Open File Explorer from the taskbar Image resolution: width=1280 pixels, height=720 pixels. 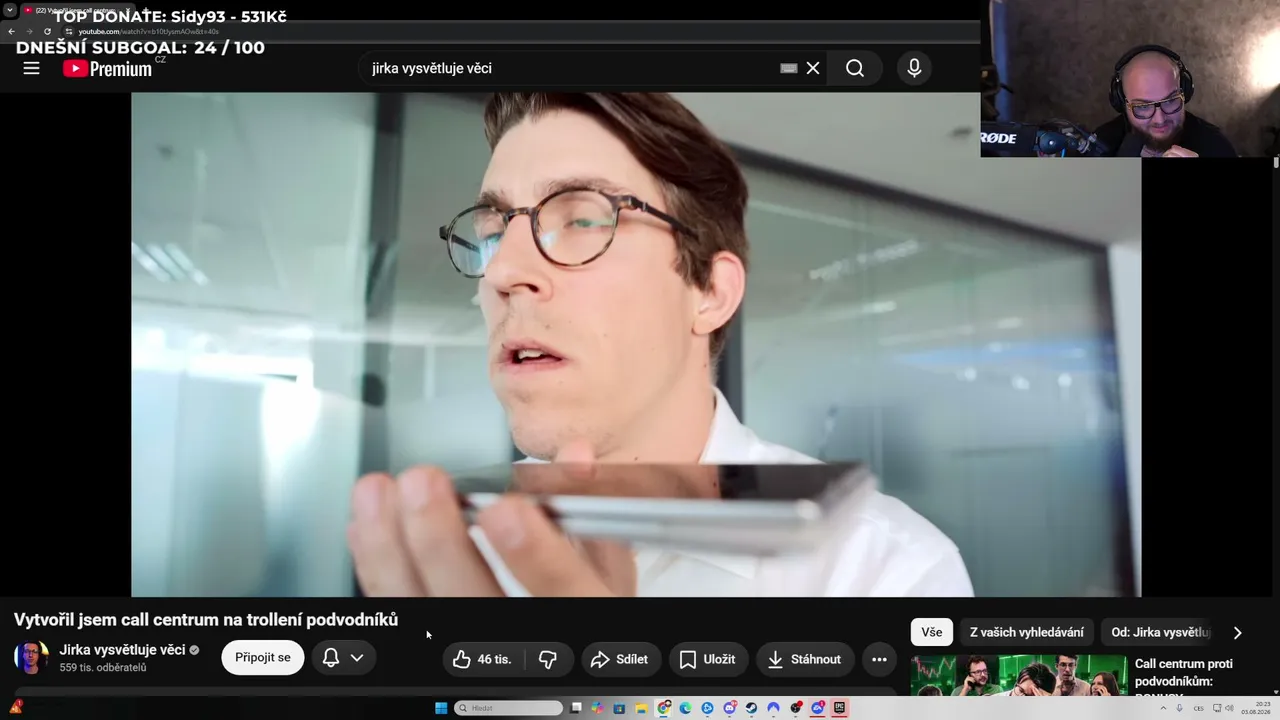point(641,708)
